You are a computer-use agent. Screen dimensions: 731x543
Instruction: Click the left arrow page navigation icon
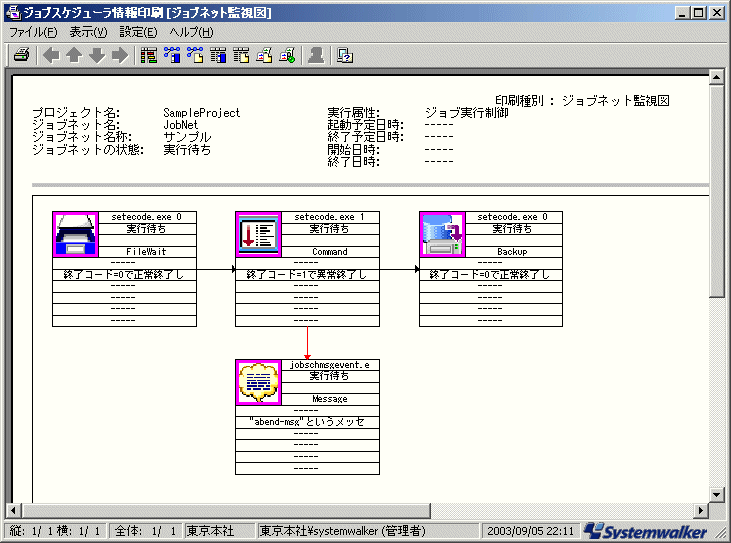pos(51,55)
